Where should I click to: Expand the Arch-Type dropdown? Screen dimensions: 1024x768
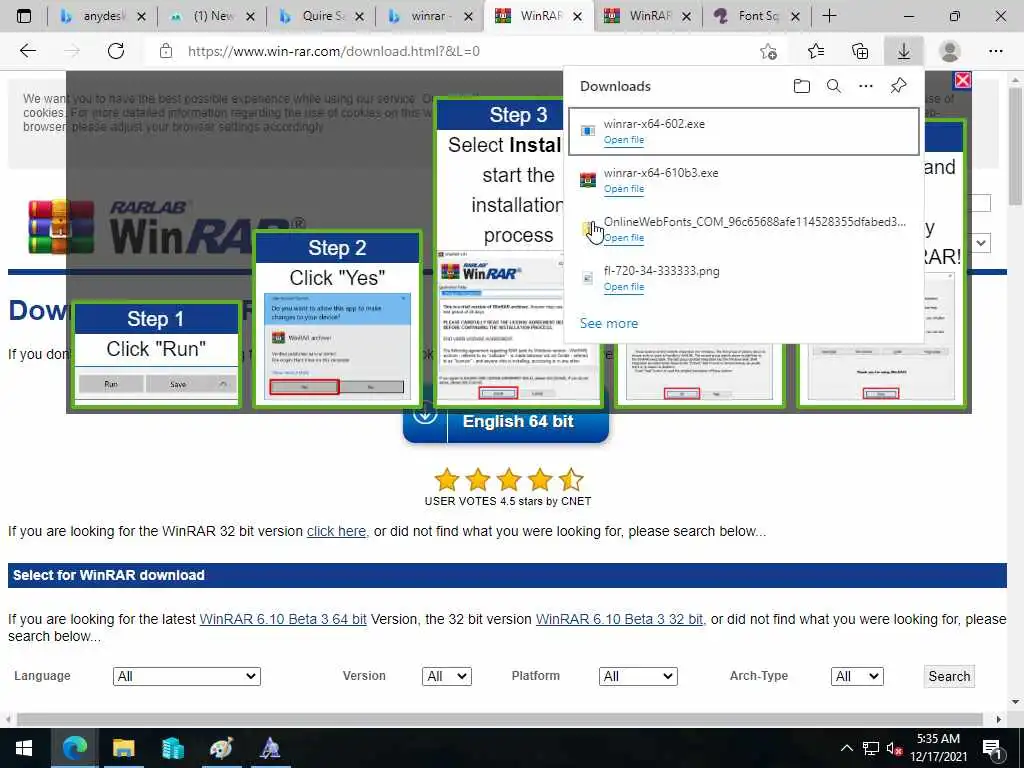[857, 677]
